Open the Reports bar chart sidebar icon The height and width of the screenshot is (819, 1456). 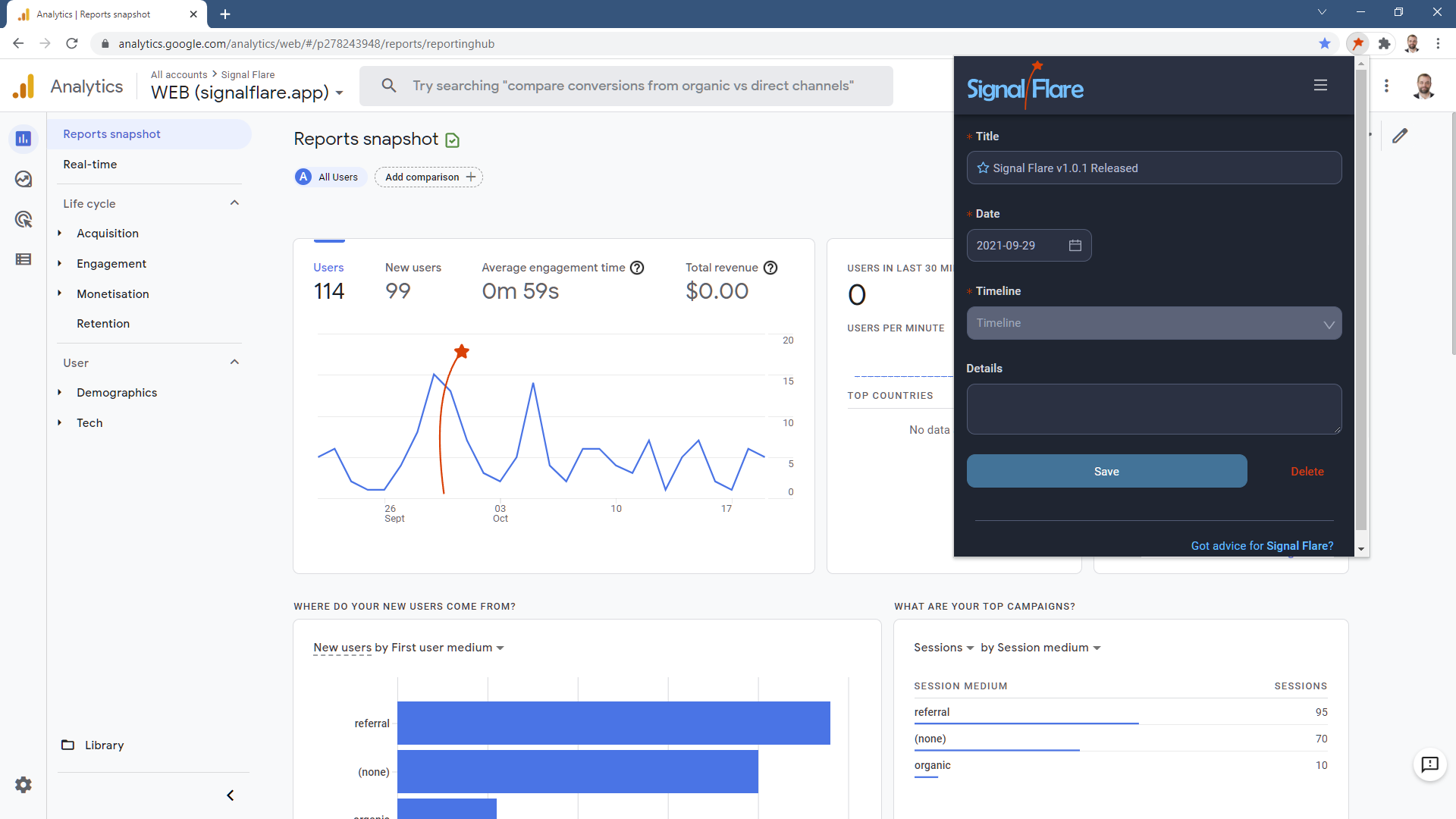tap(24, 139)
